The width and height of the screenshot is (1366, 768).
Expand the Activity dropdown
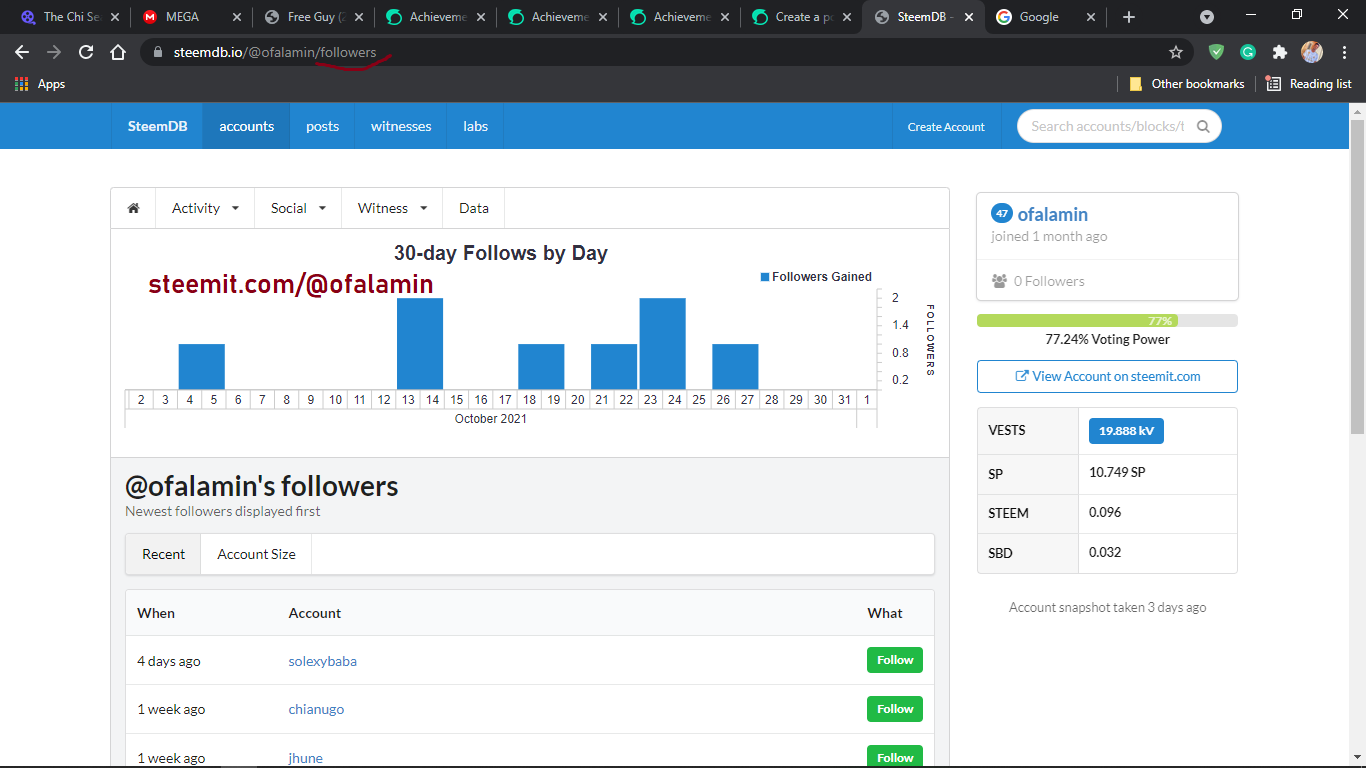(205, 208)
